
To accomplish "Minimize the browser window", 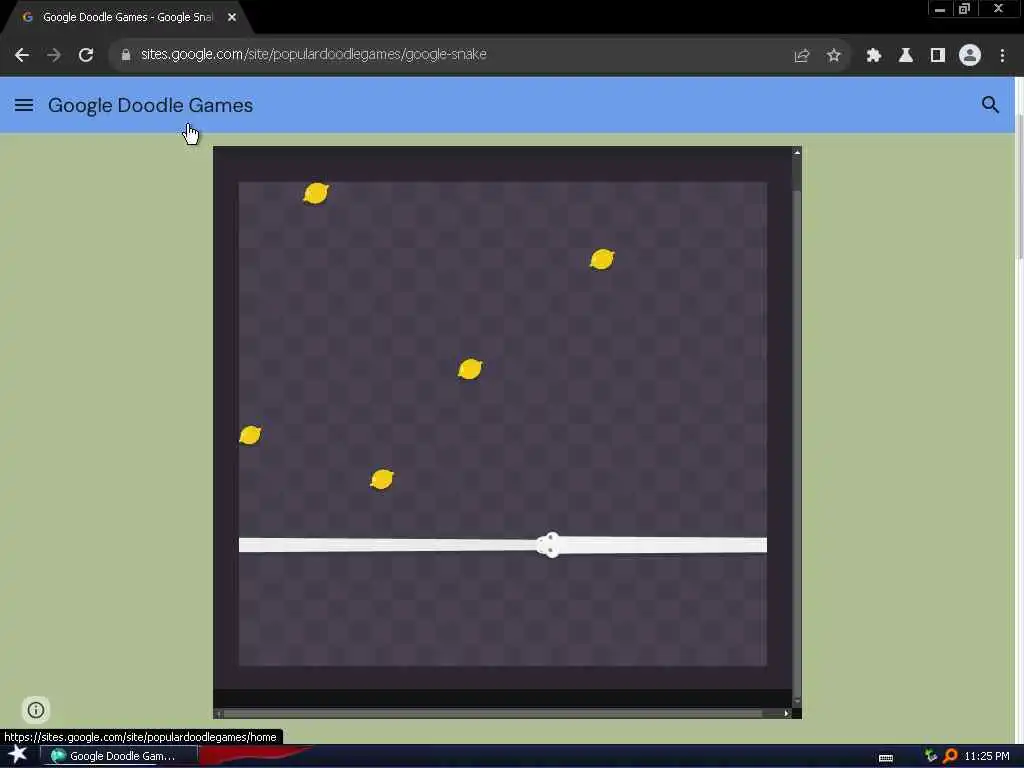I will [940, 9].
